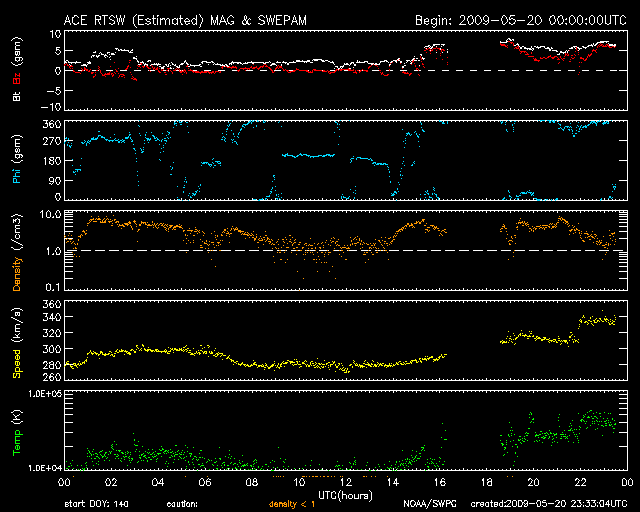
Task: Click the "22" hour tick label
Action: click(580, 483)
